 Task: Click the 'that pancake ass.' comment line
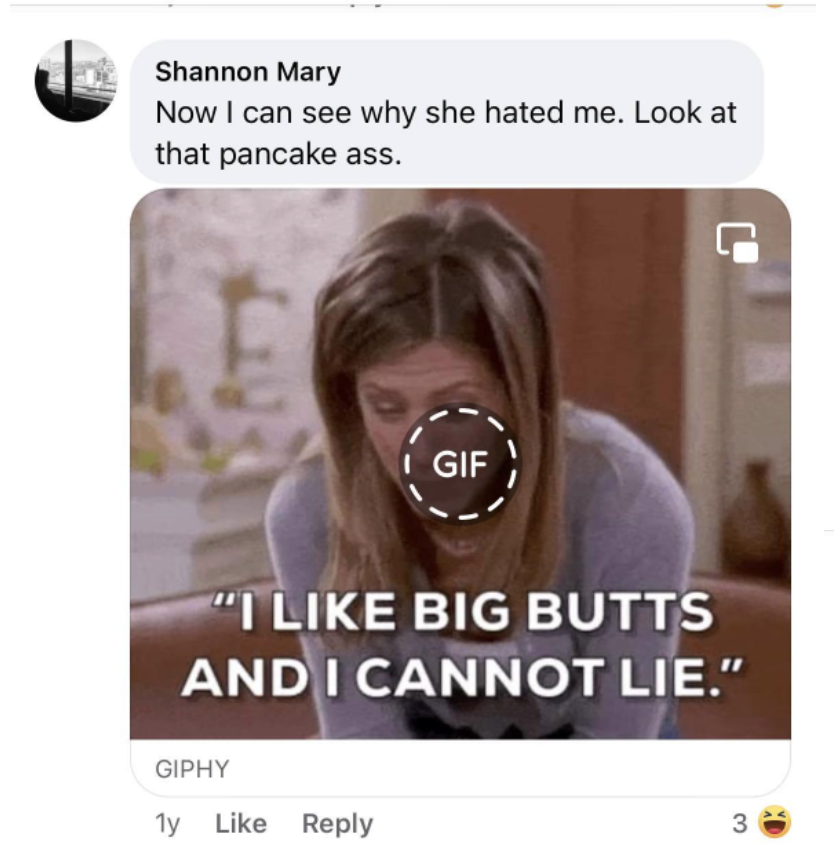click(x=278, y=154)
